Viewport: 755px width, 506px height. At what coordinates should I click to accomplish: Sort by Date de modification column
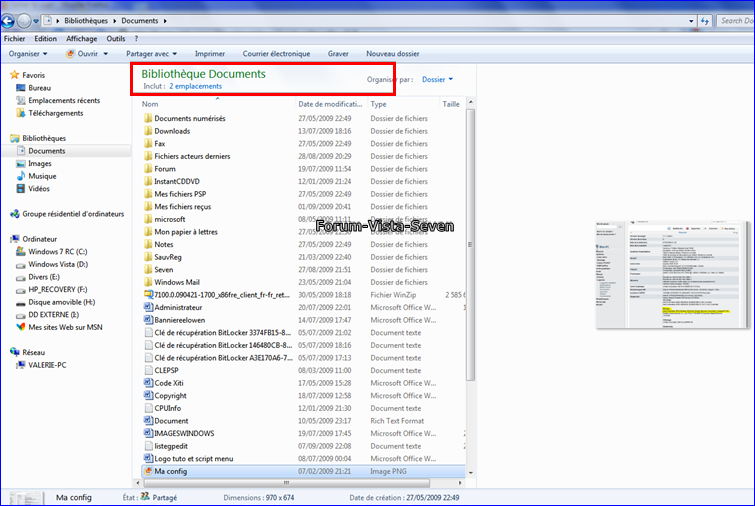pyautogui.click(x=330, y=104)
